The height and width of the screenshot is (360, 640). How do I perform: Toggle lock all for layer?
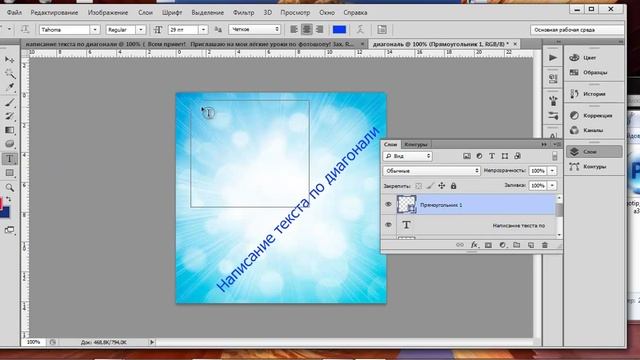[x=453, y=186]
